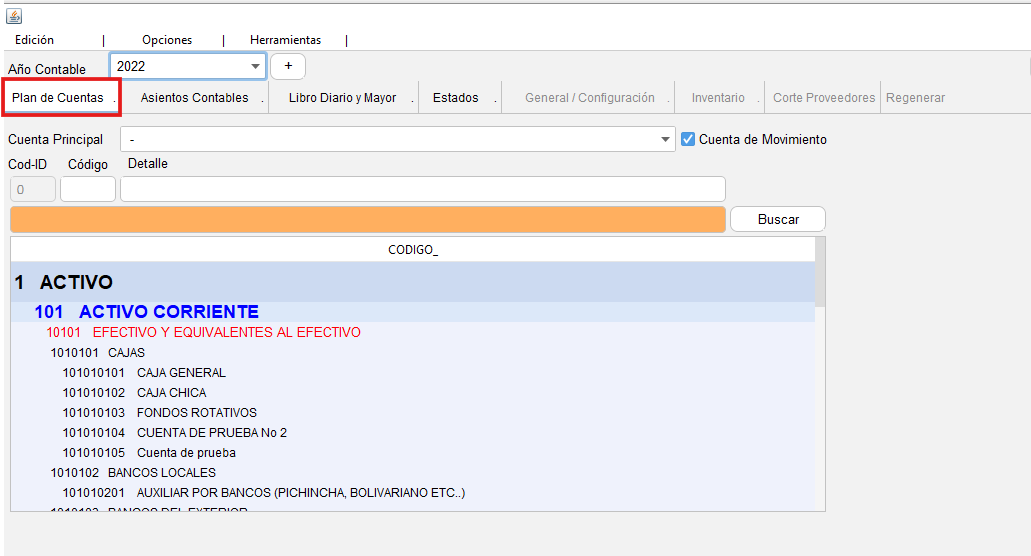The height and width of the screenshot is (556, 1031).
Task: Click the CODIGO_ column header
Action: pos(412,250)
